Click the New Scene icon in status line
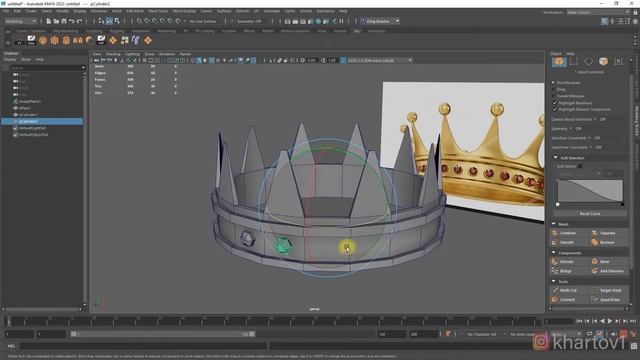The width and height of the screenshot is (640, 360). (x=49, y=21)
